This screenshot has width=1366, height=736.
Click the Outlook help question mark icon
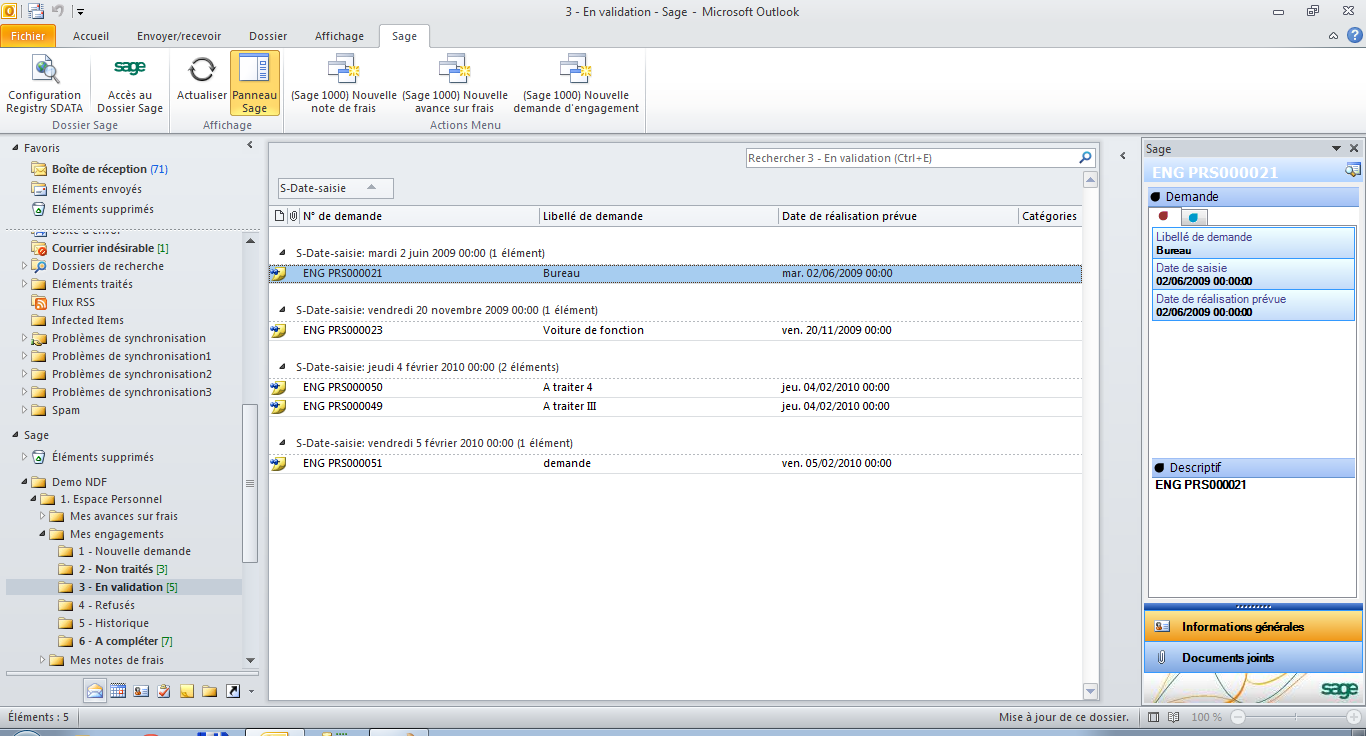click(x=1354, y=36)
